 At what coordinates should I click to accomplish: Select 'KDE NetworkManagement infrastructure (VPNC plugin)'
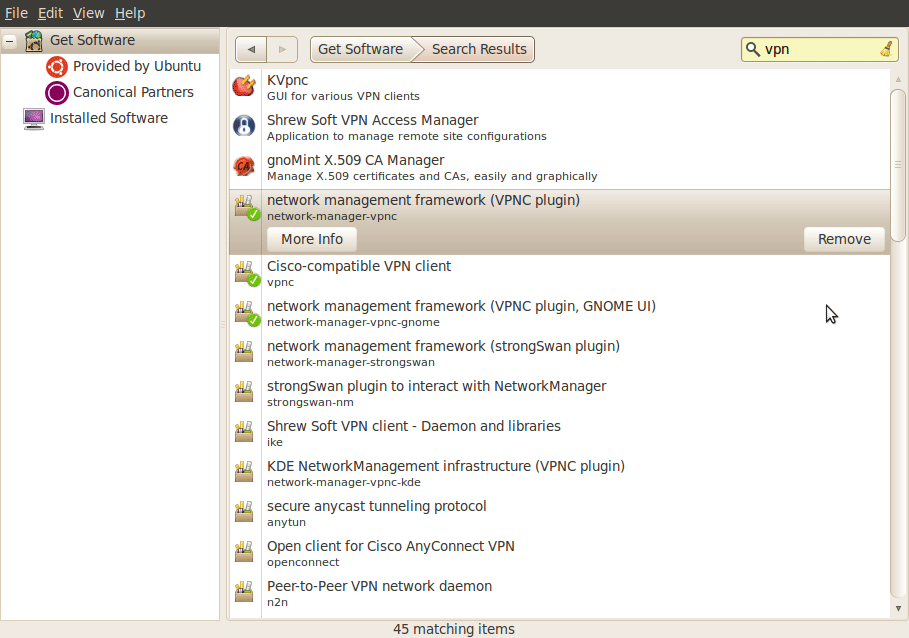[446, 466]
